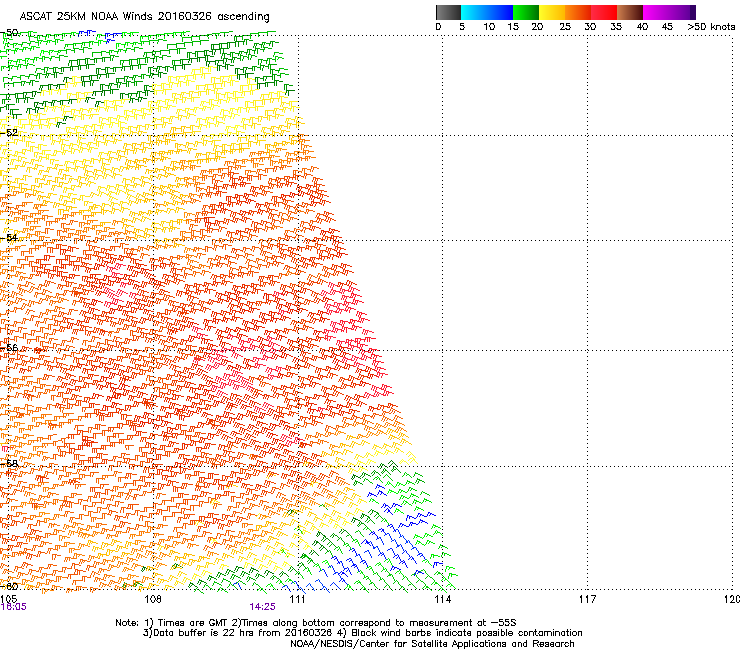The width and height of the screenshot is (740, 650).
Task: Click the latitude label '-58'
Action: (10, 464)
